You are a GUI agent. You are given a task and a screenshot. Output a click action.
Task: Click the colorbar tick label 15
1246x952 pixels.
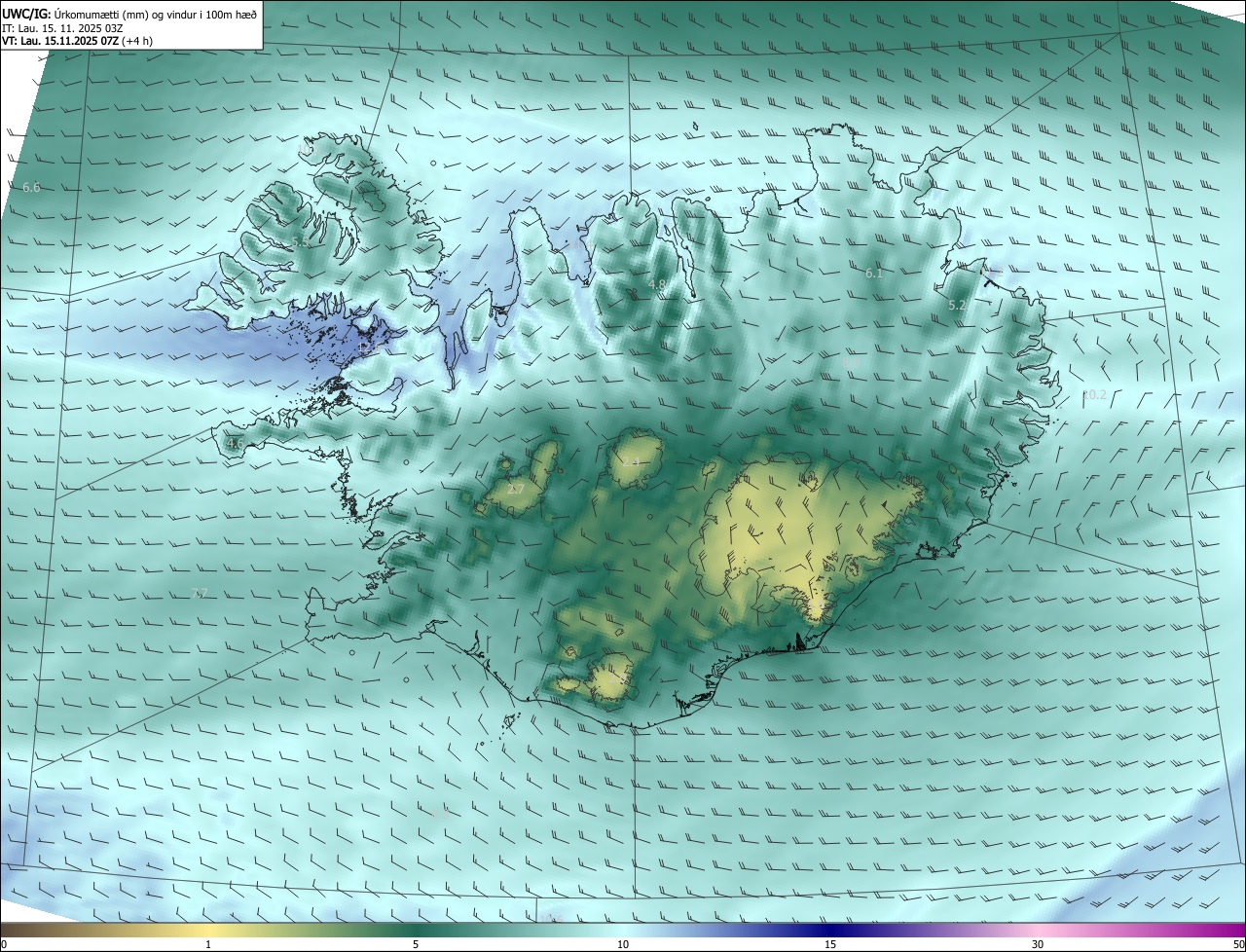pos(830,945)
